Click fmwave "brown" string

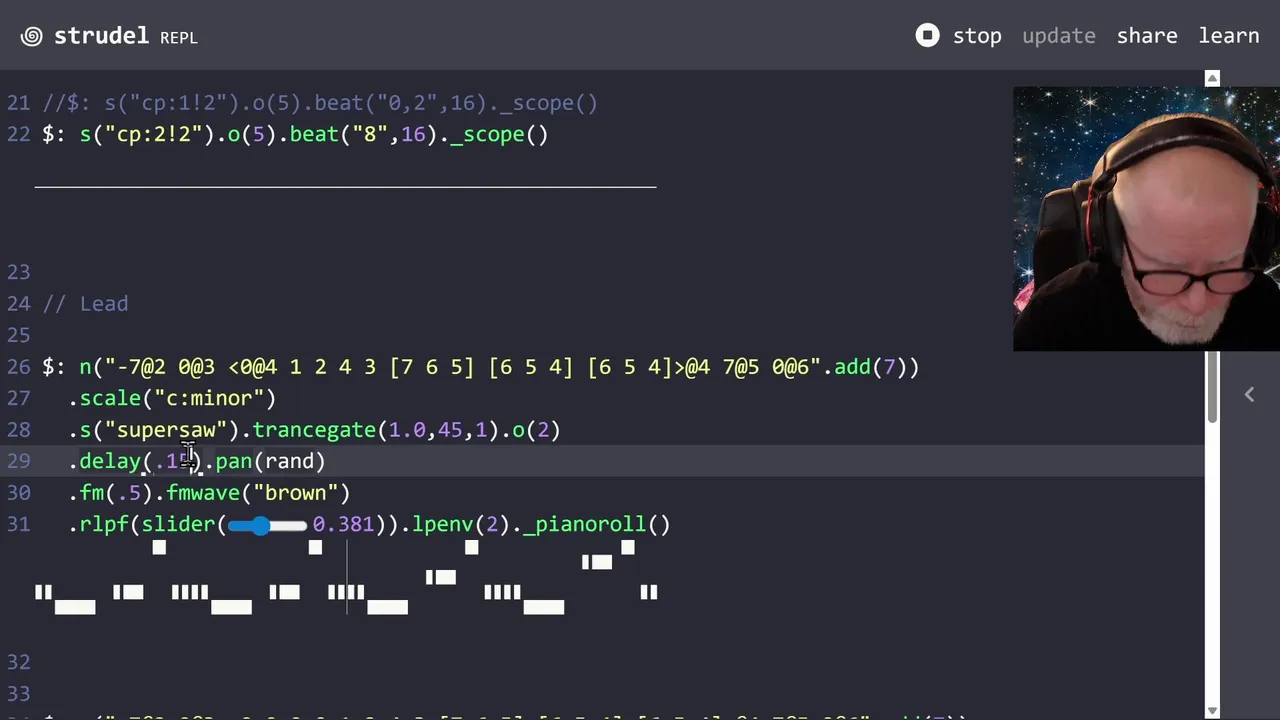click(x=295, y=493)
